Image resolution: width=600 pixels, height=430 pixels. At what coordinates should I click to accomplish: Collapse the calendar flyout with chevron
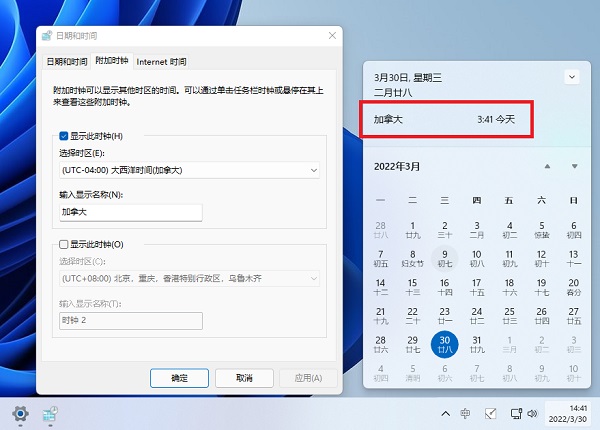[571, 76]
